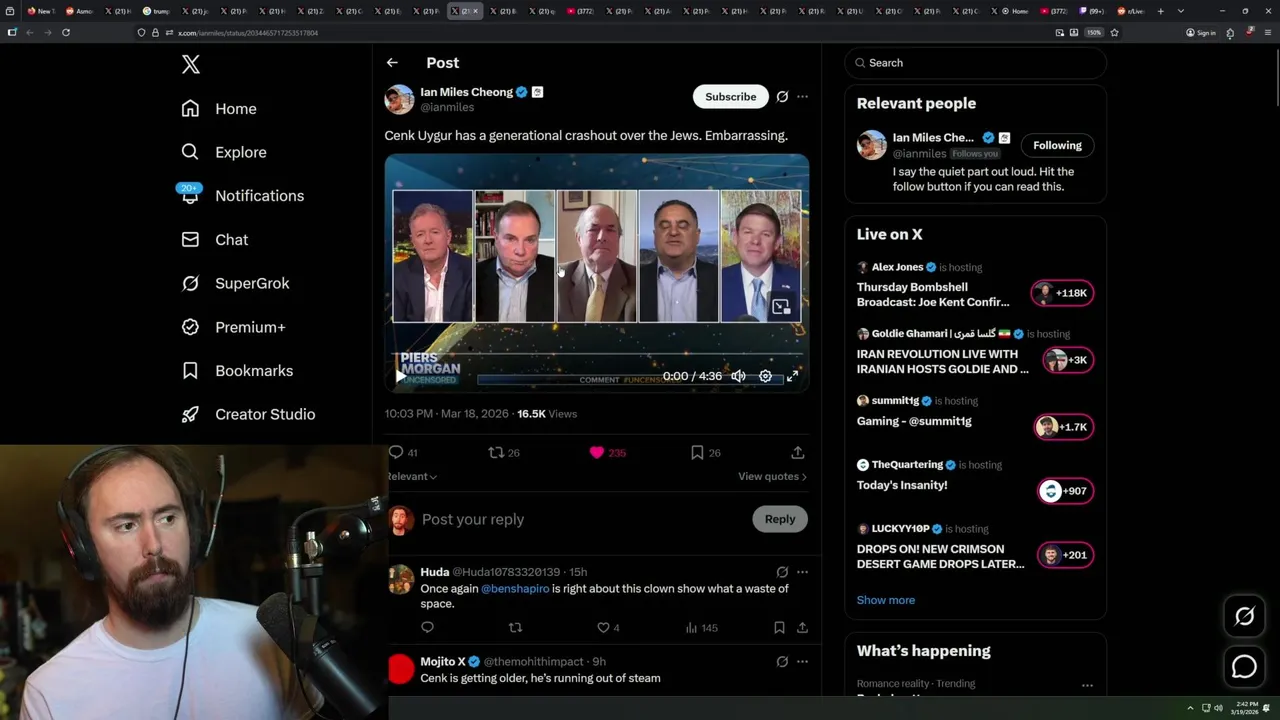This screenshot has height=720, width=1280.
Task: Reply to Huda's comment
Action: tap(428, 628)
